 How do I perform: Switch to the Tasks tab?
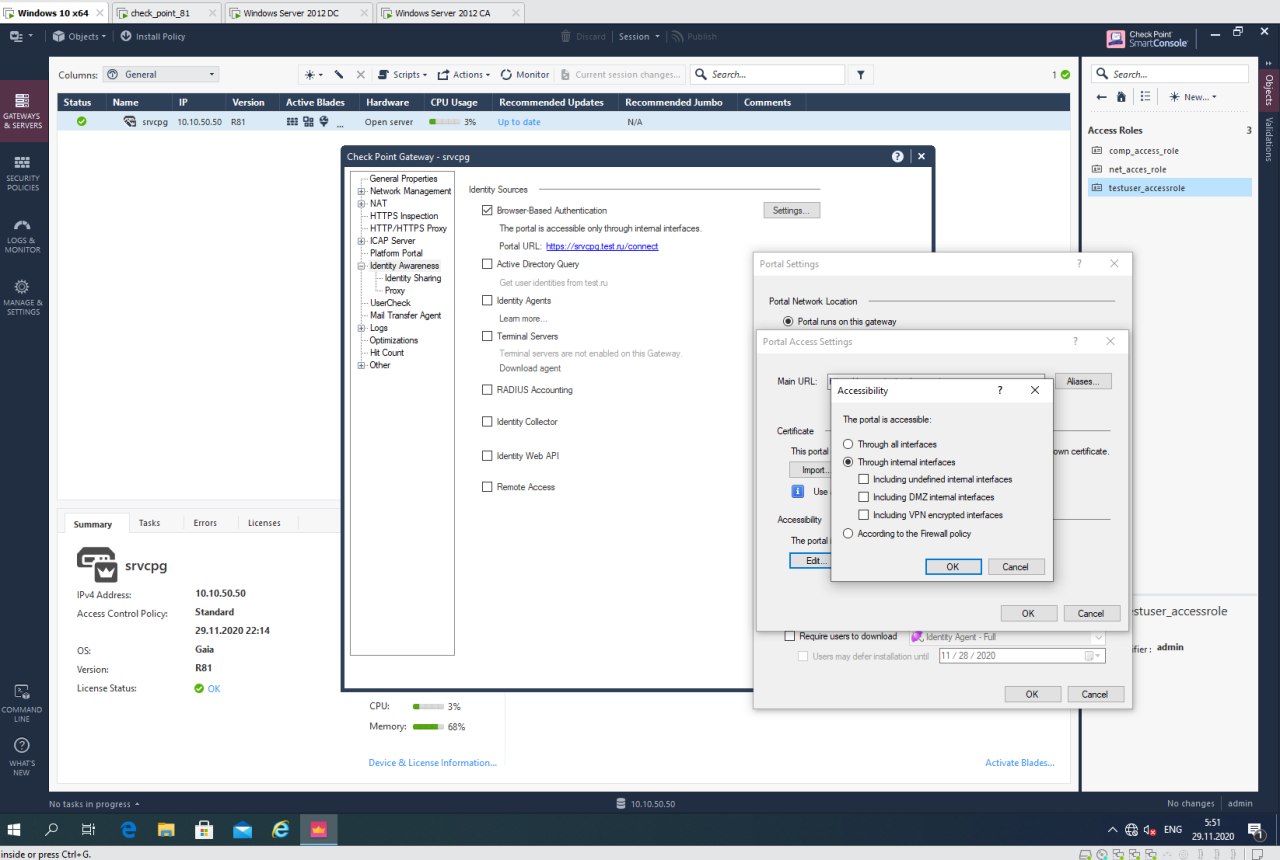pyautogui.click(x=149, y=523)
